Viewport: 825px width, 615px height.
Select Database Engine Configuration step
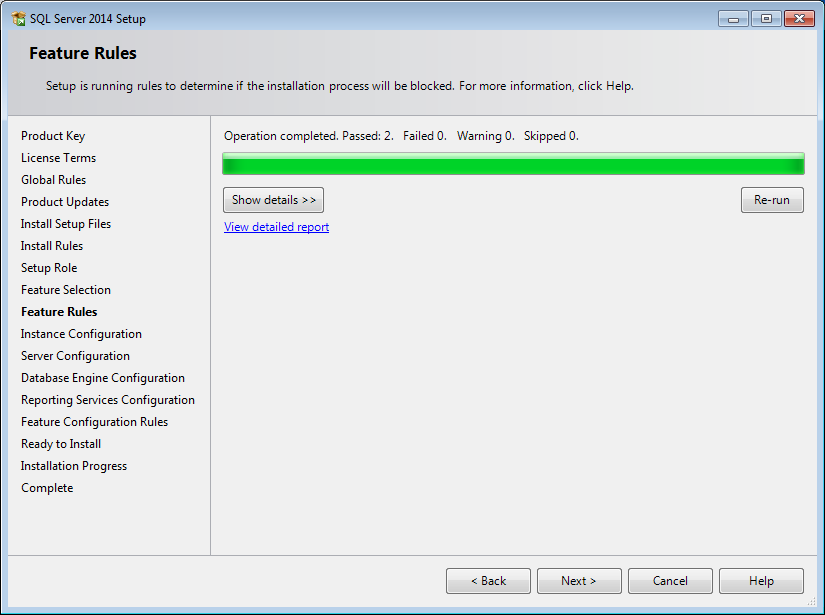pyautogui.click(x=103, y=378)
